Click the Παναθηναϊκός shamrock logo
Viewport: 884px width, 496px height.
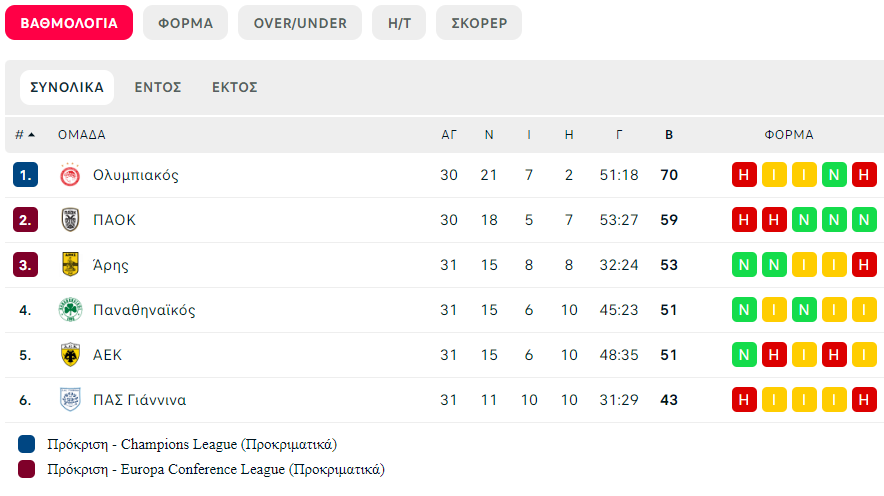click(70, 309)
